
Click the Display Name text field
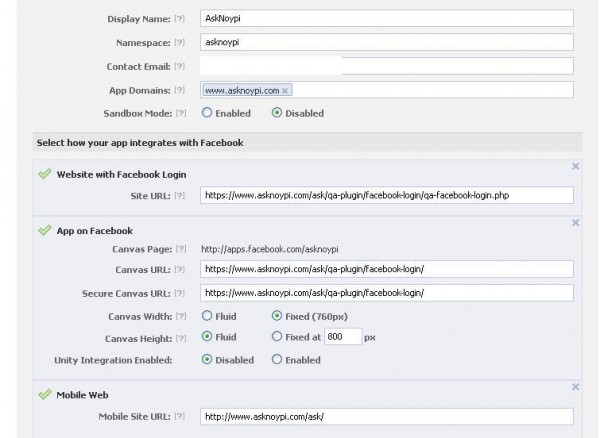[x=386, y=19]
